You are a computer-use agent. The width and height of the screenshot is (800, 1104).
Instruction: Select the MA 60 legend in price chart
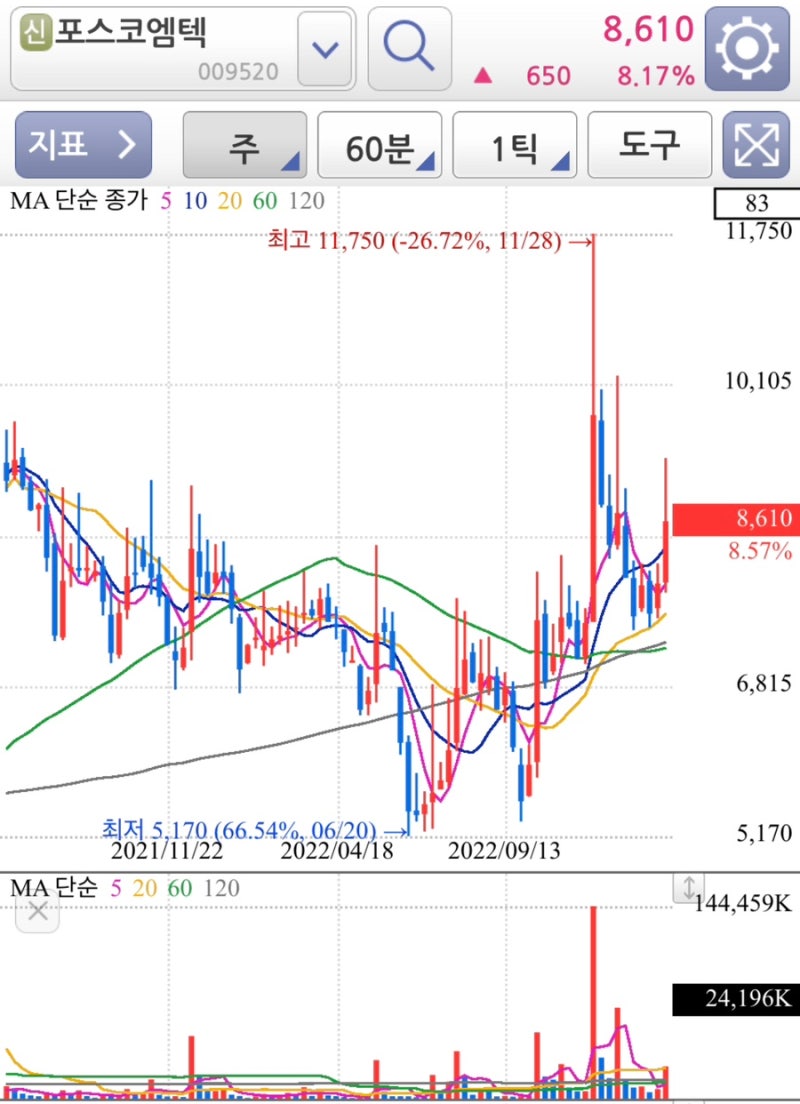pyautogui.click(x=265, y=201)
